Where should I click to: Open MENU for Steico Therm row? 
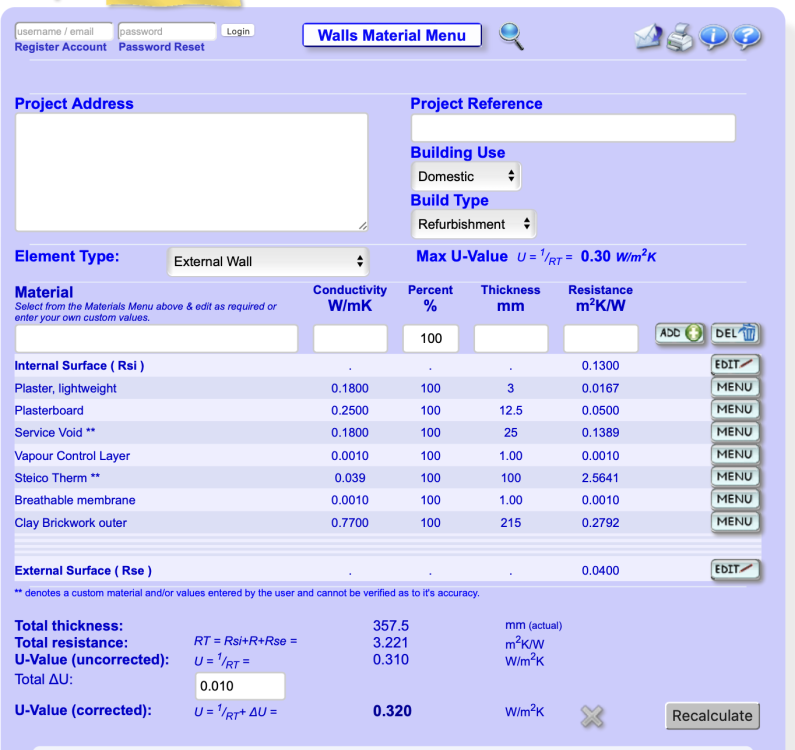[735, 477]
